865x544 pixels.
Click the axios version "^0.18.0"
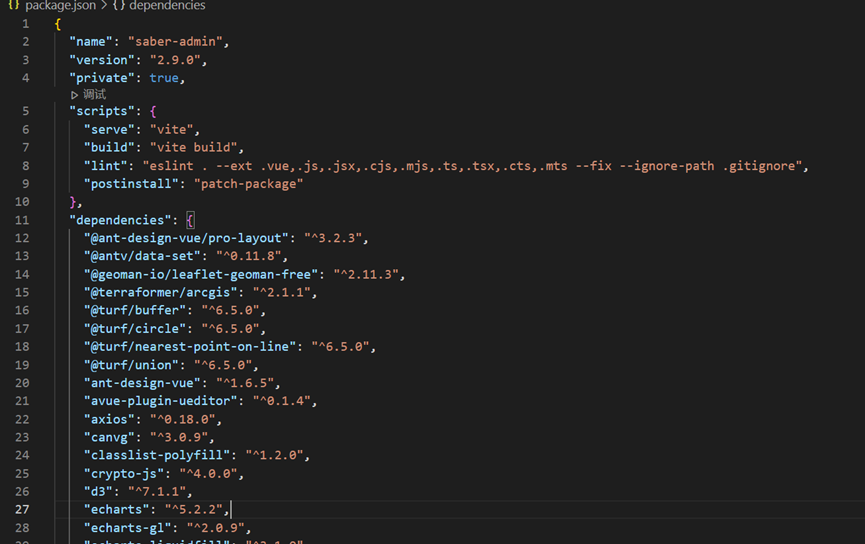tap(184, 419)
